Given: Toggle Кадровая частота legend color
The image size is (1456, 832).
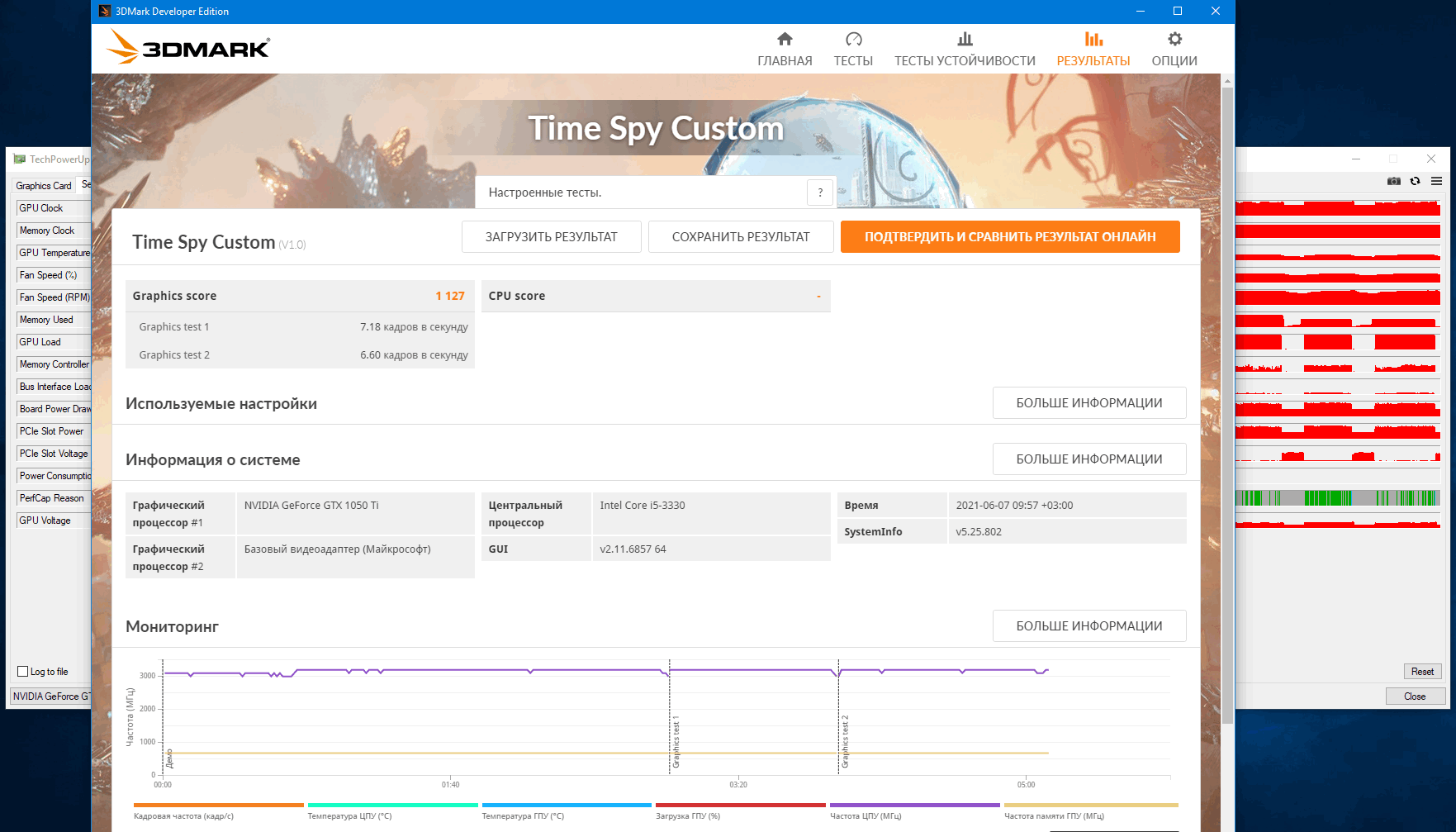Looking at the screenshot, I should click(x=218, y=805).
